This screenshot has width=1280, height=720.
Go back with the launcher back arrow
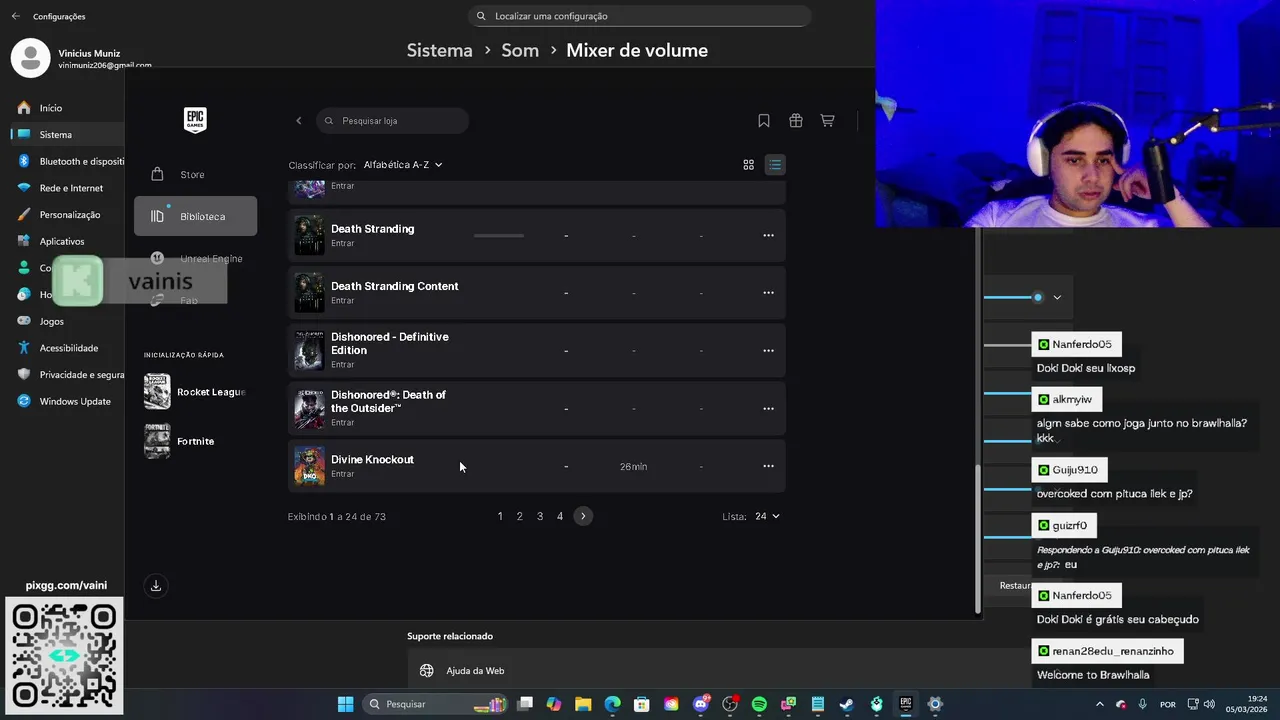click(298, 120)
